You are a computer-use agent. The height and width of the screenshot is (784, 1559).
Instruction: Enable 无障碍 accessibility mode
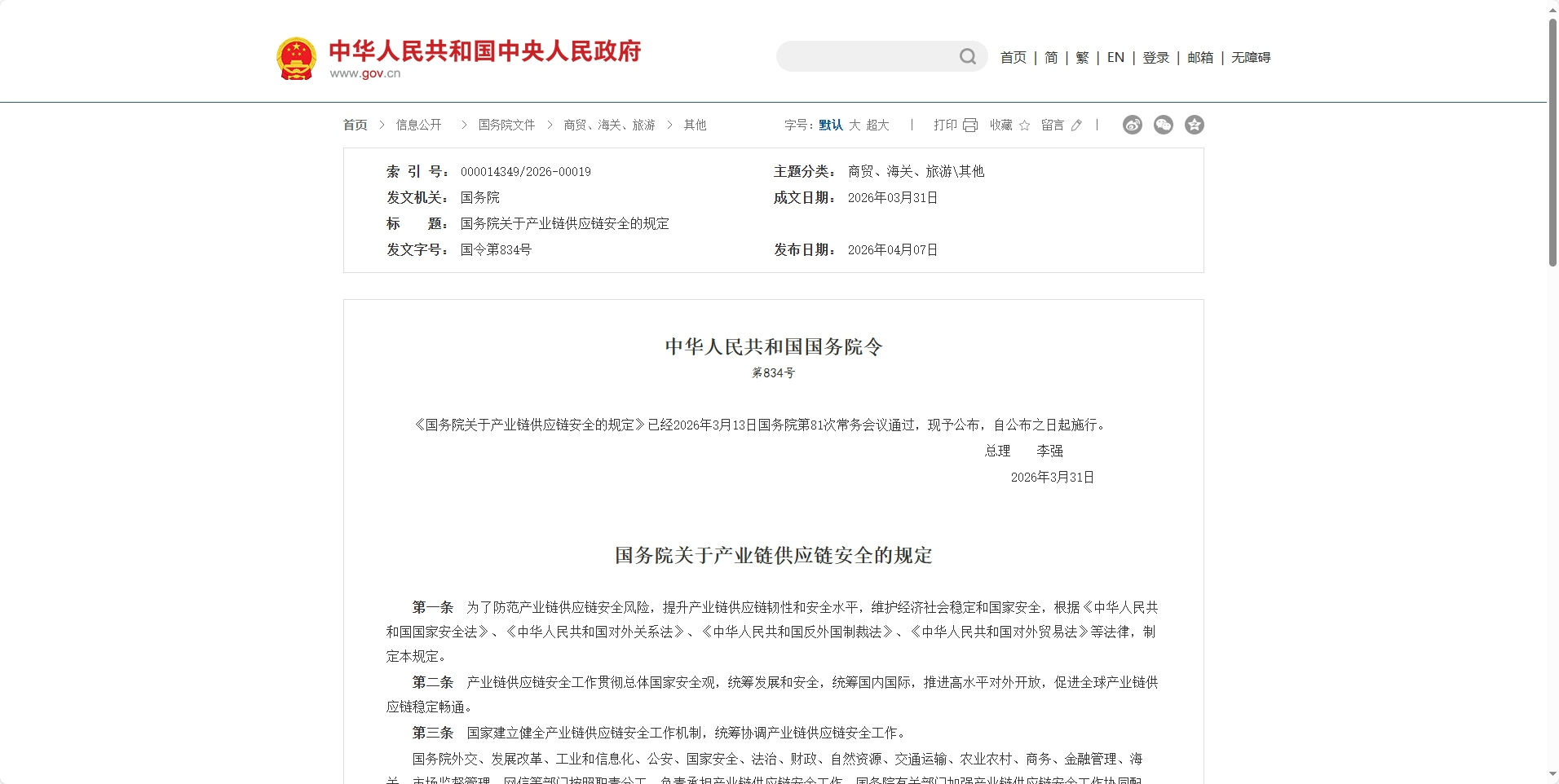click(1251, 57)
